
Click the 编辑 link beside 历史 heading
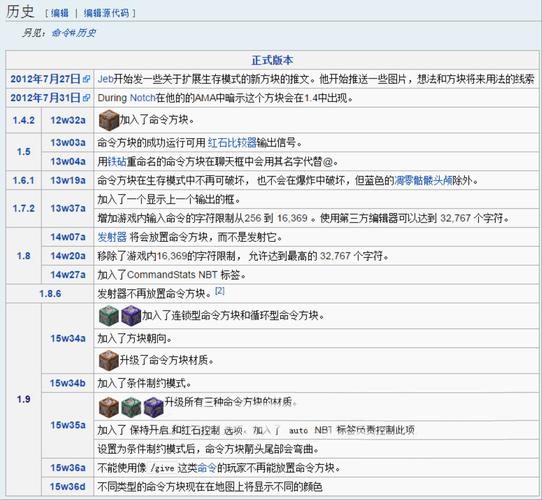coord(59,13)
